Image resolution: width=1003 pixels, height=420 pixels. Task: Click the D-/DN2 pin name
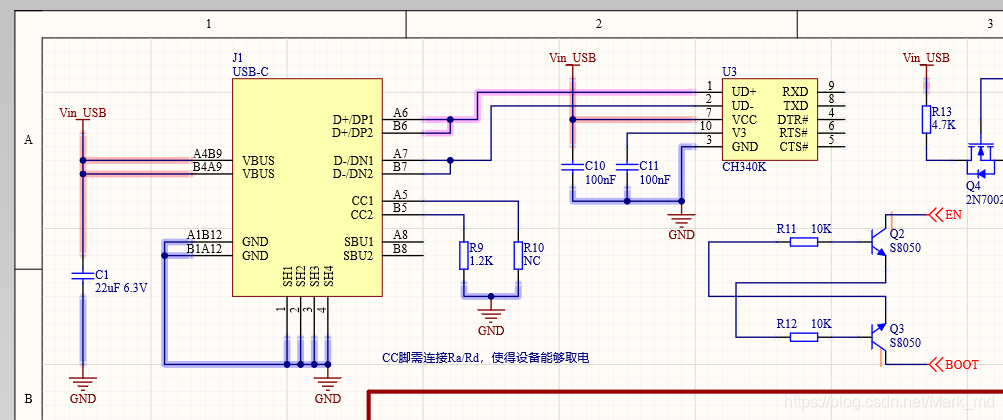[x=353, y=174]
